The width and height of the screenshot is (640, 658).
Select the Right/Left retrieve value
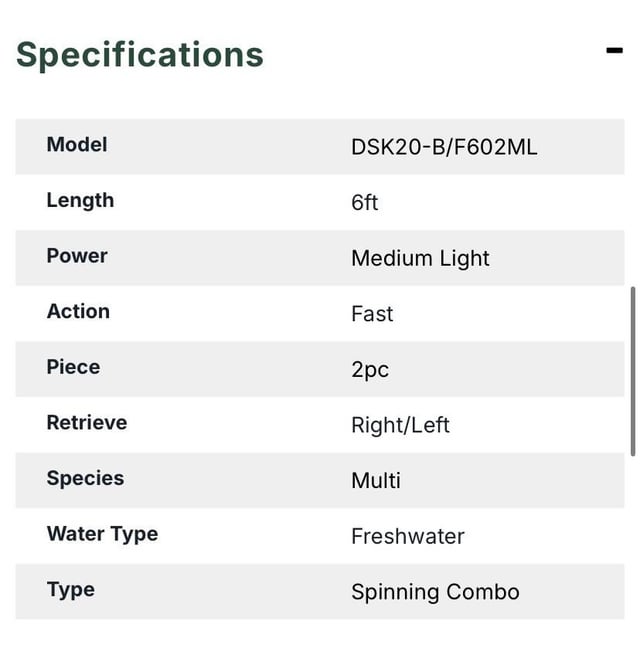point(400,425)
